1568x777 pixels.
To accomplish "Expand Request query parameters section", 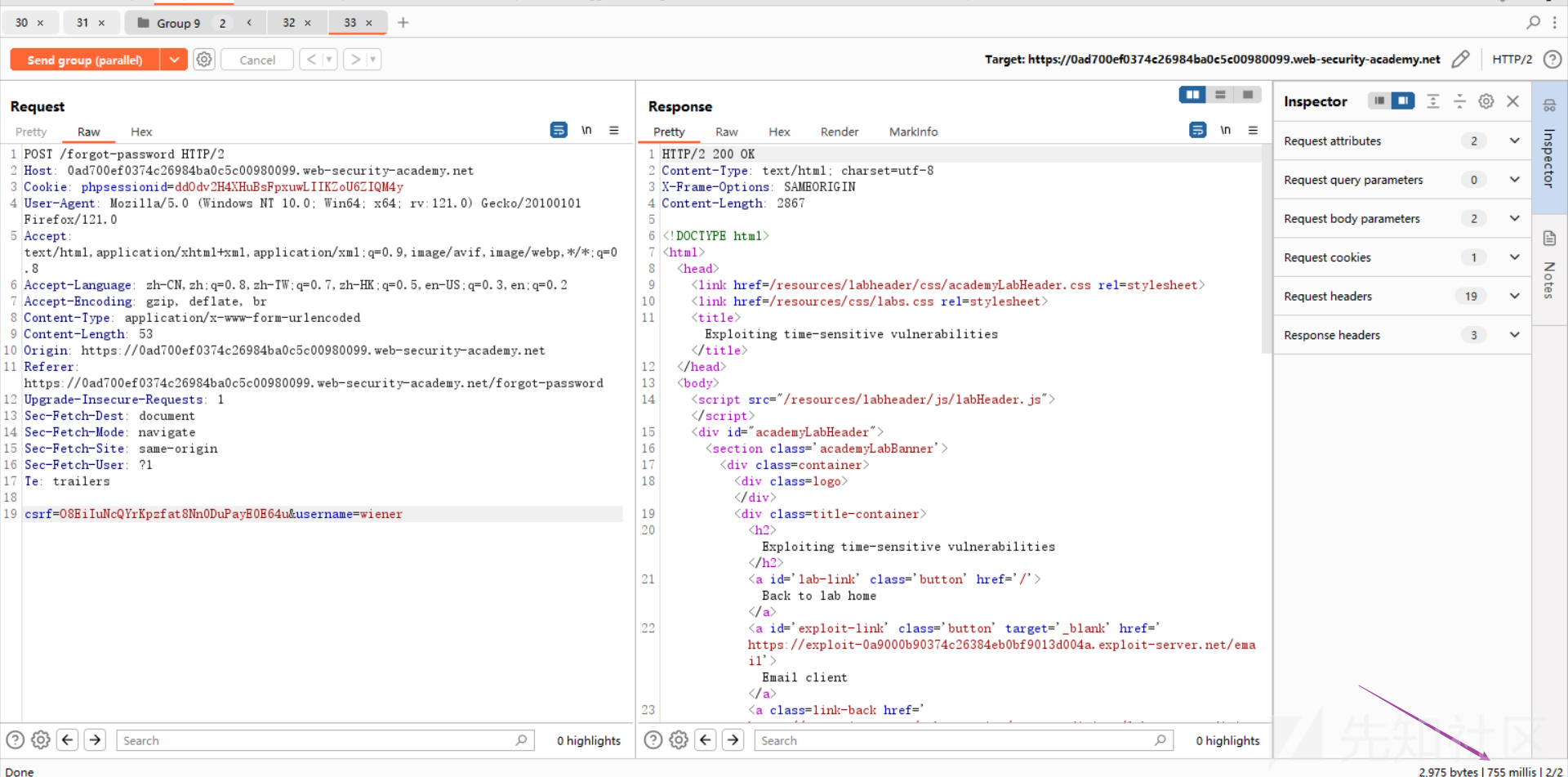I will [x=1402, y=180].
